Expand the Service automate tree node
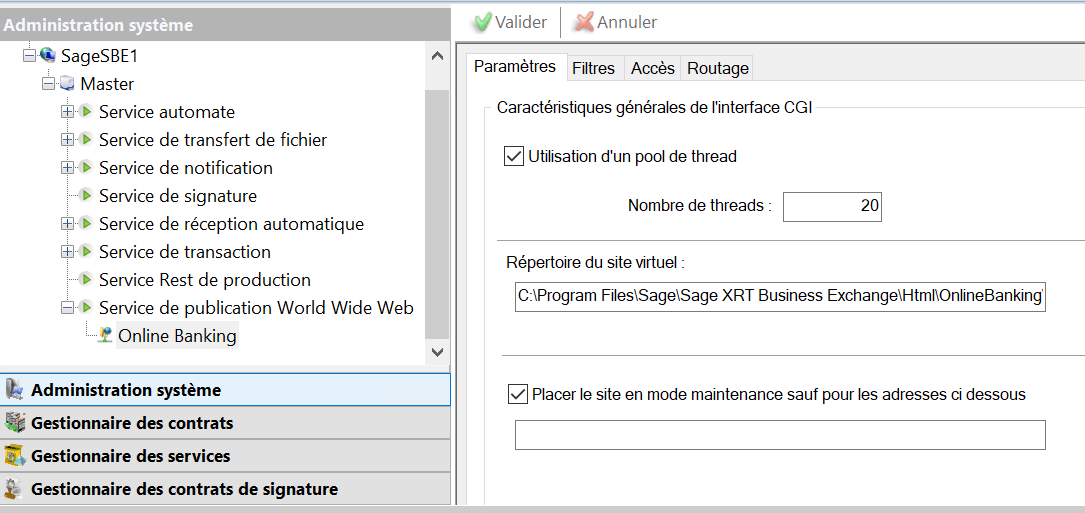 click(68, 112)
